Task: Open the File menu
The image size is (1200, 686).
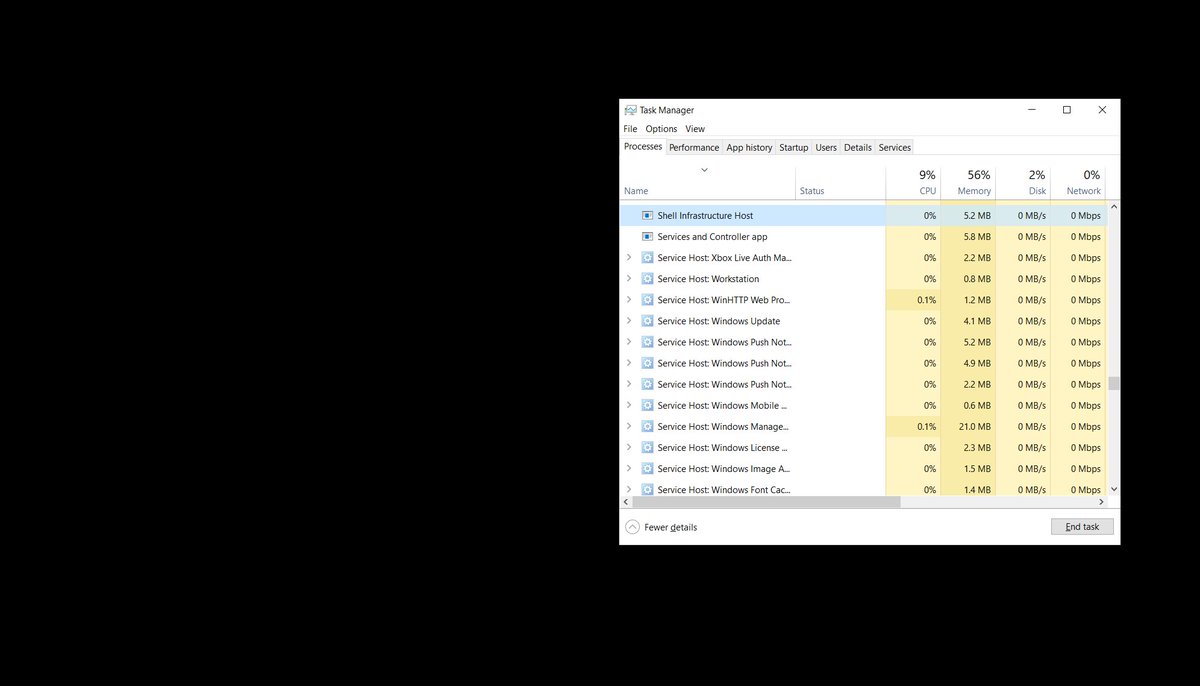Action: (630, 129)
